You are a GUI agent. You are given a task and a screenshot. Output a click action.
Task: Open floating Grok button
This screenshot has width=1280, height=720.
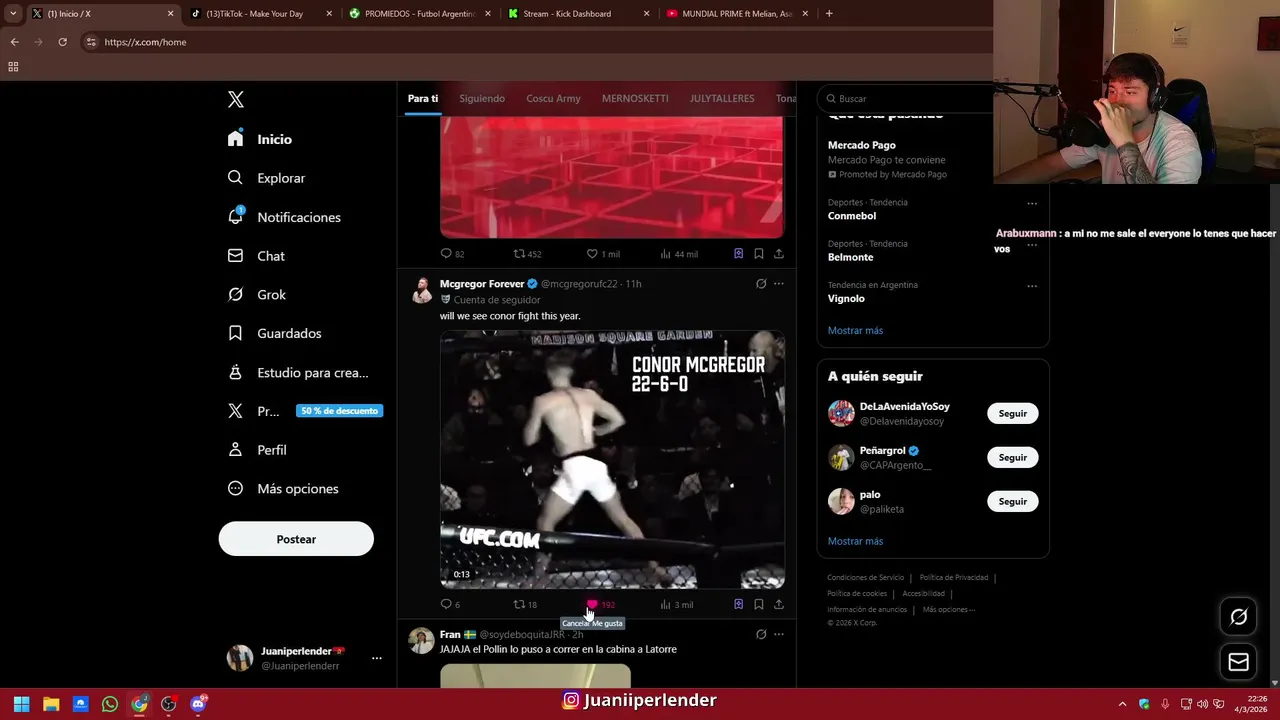(1238, 617)
